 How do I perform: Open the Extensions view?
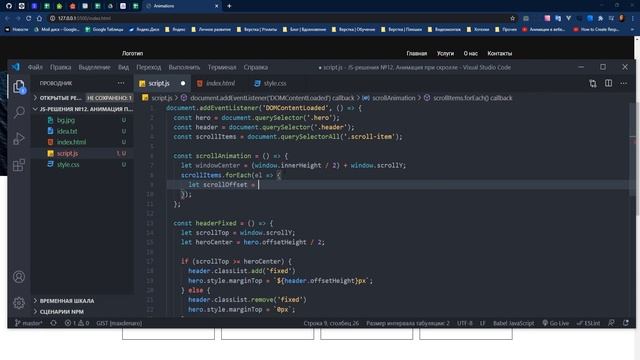19,165
